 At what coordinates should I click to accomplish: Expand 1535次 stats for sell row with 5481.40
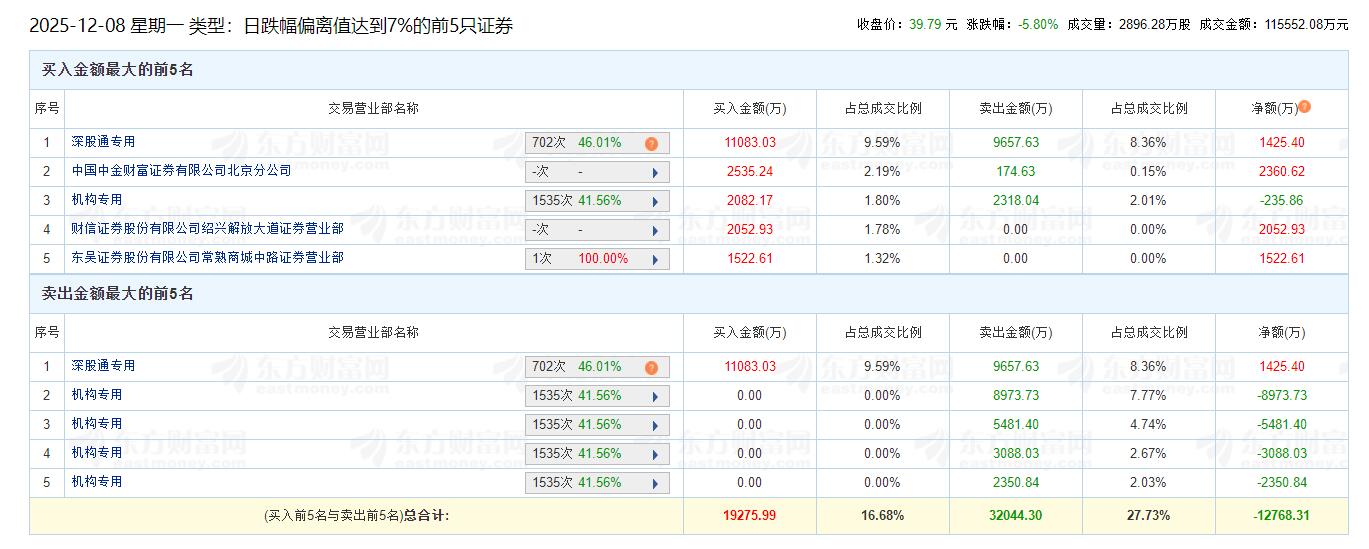[x=597, y=425]
